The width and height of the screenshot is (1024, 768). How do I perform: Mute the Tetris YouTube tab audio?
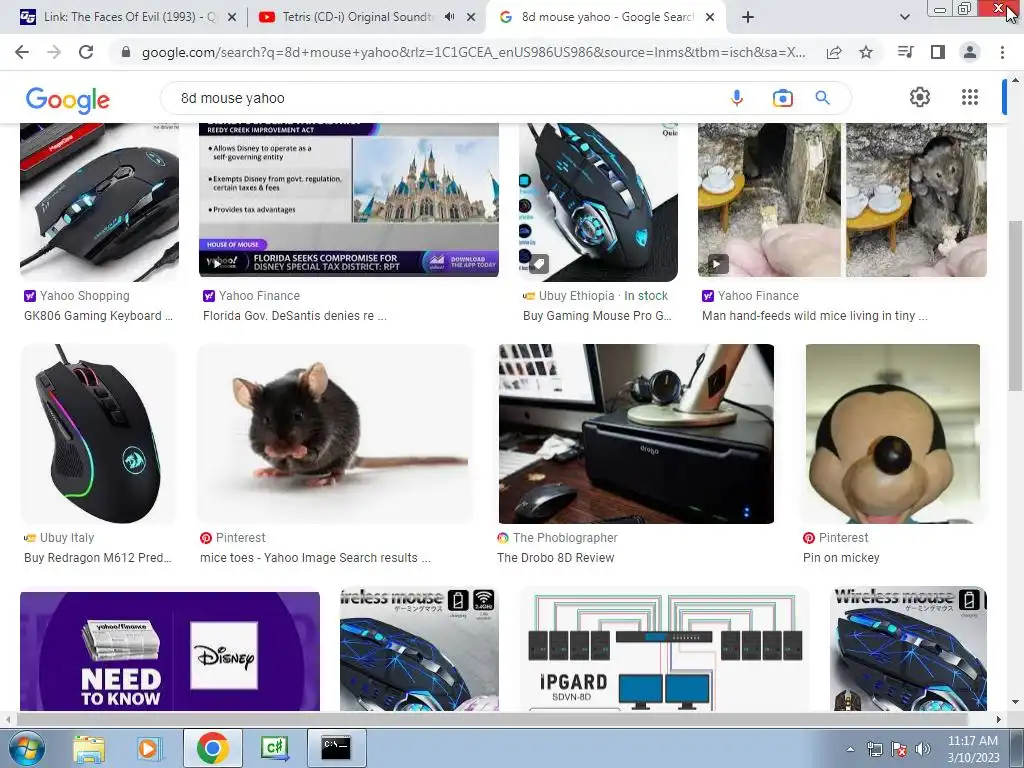pyautogui.click(x=449, y=17)
